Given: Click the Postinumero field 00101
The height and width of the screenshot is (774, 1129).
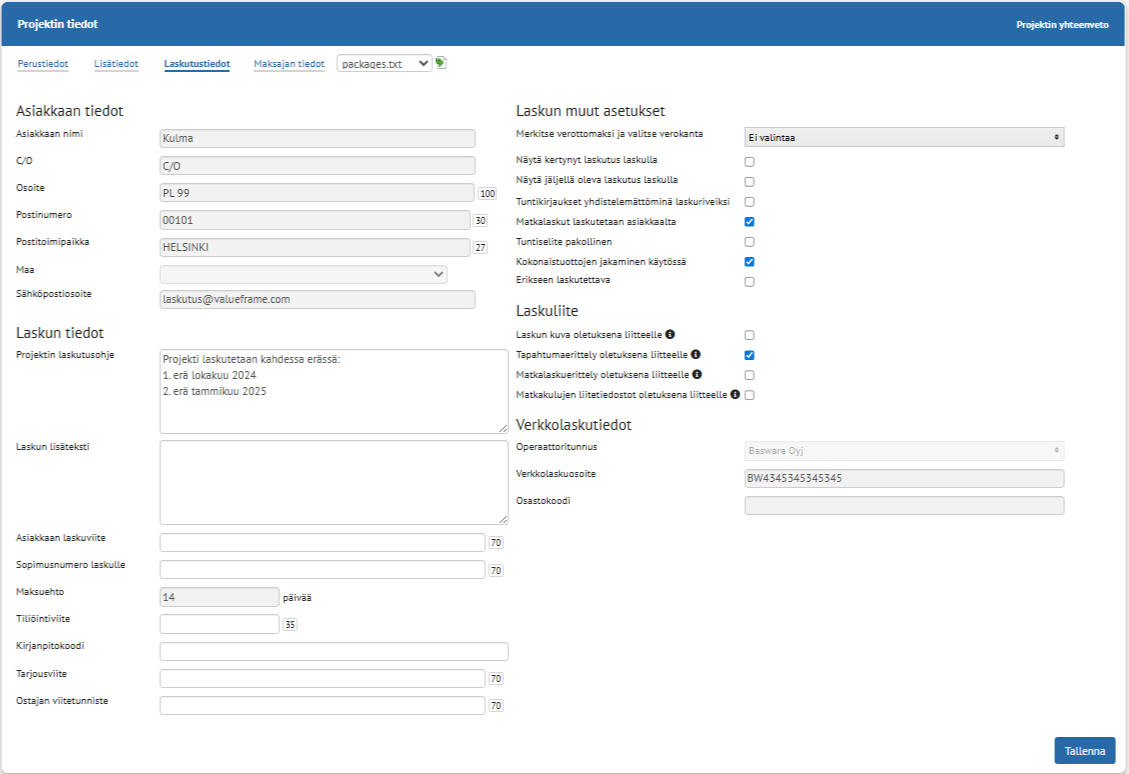Looking at the screenshot, I should [x=315, y=220].
